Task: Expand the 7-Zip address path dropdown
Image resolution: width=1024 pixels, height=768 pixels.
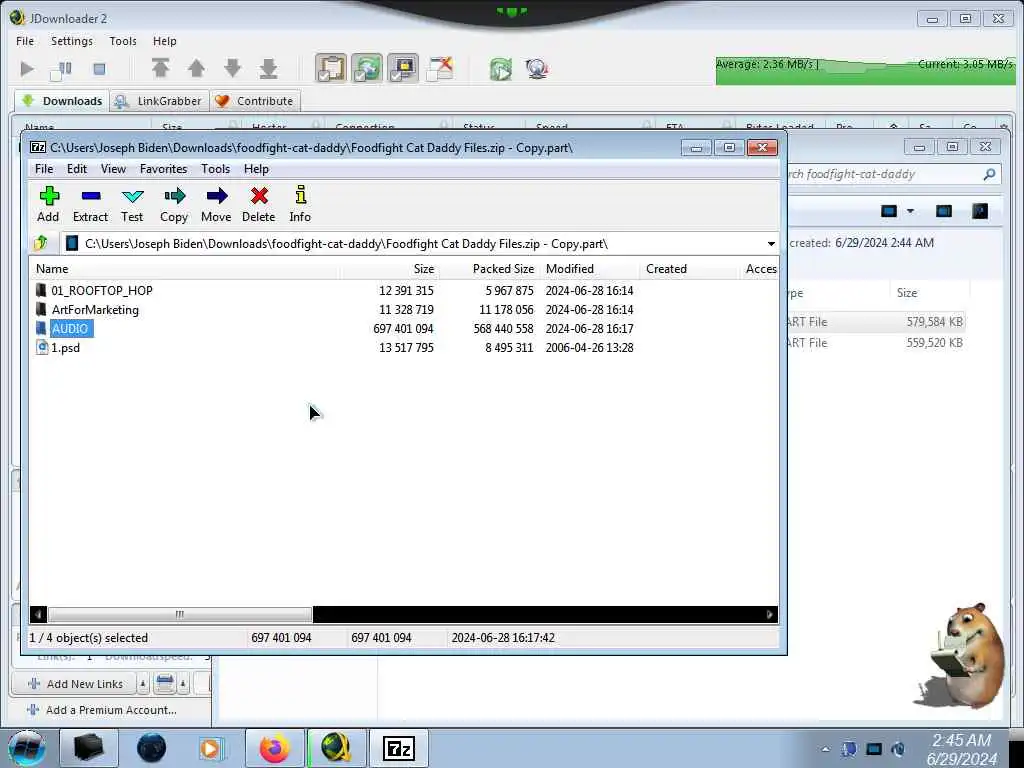Action: (x=771, y=244)
